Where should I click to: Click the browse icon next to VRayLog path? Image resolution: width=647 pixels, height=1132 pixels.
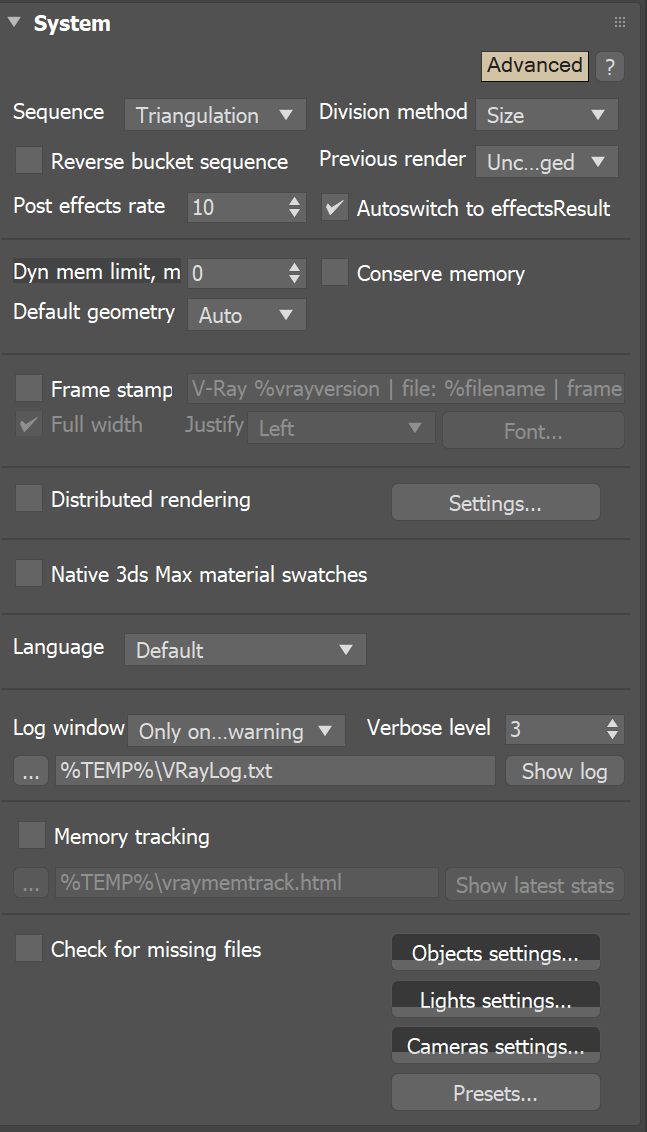tap(30, 770)
